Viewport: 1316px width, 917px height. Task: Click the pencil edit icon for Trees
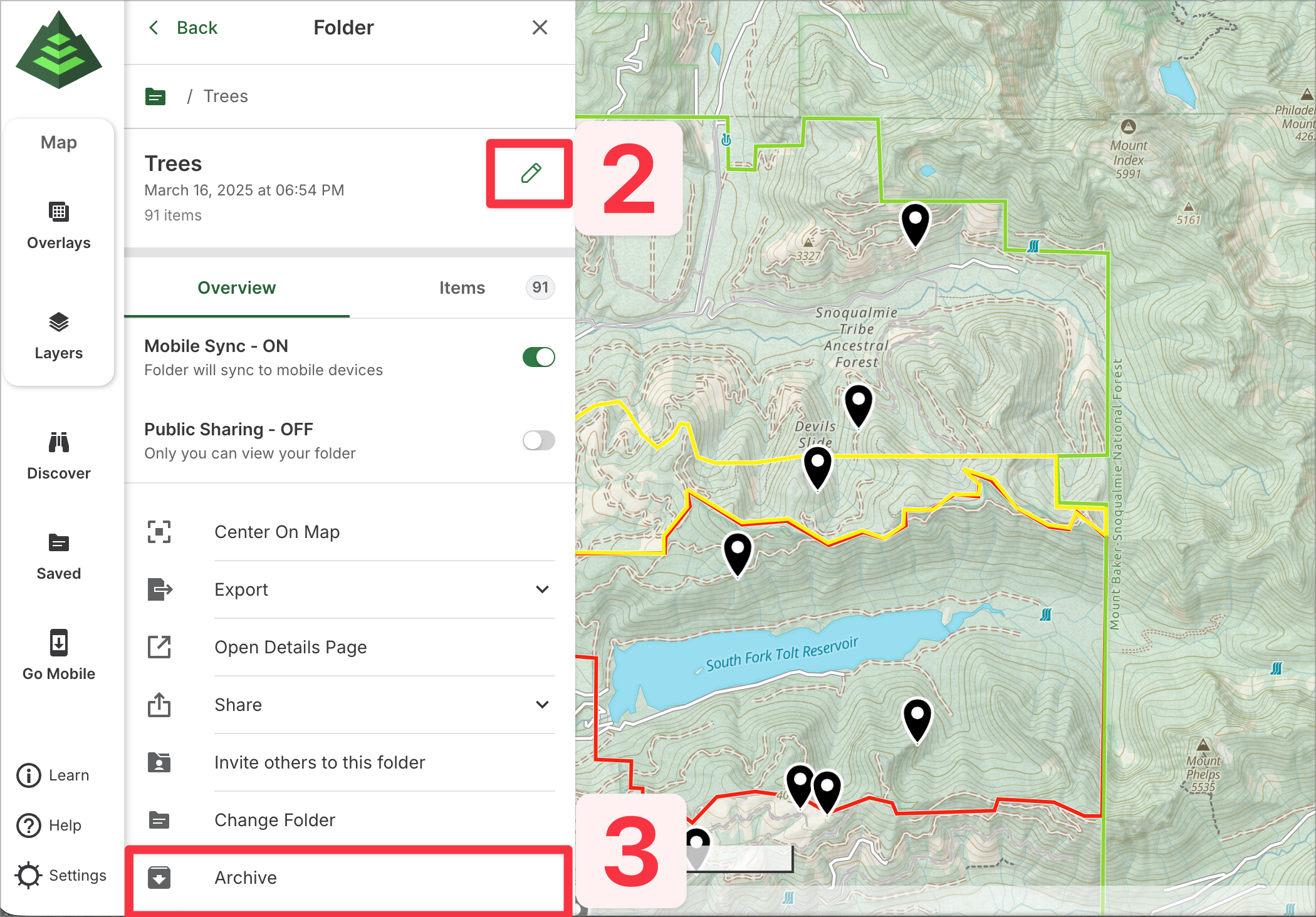pyautogui.click(x=531, y=173)
